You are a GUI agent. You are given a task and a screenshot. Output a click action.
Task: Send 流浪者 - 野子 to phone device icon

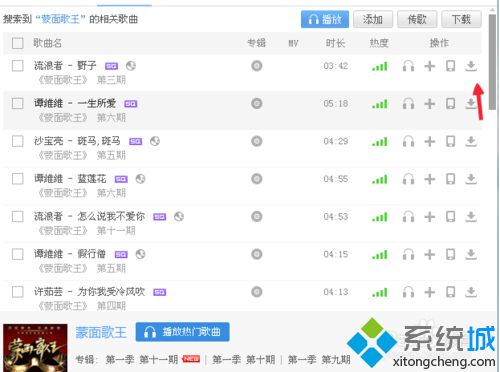(450, 66)
